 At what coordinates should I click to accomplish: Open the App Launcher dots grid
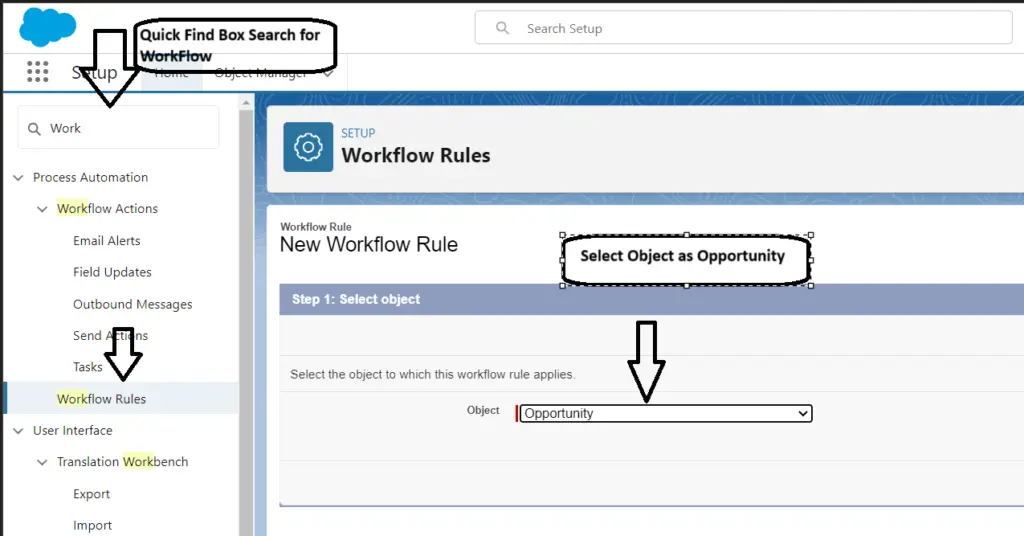point(38,72)
